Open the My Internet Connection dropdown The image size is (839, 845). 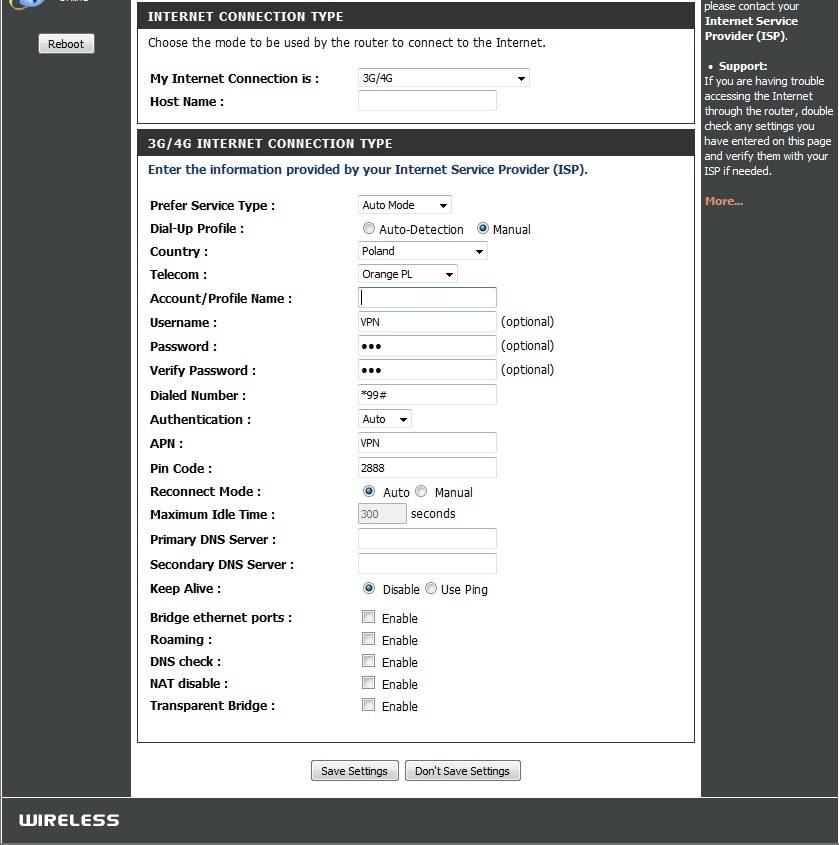point(443,78)
